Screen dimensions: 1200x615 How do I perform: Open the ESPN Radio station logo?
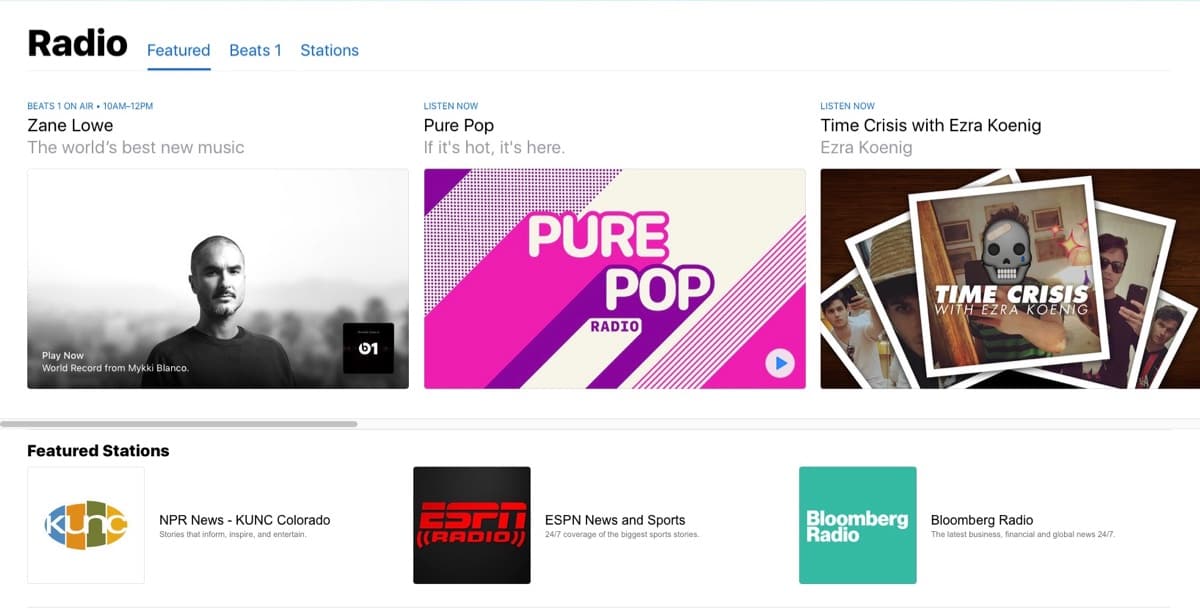(472, 525)
